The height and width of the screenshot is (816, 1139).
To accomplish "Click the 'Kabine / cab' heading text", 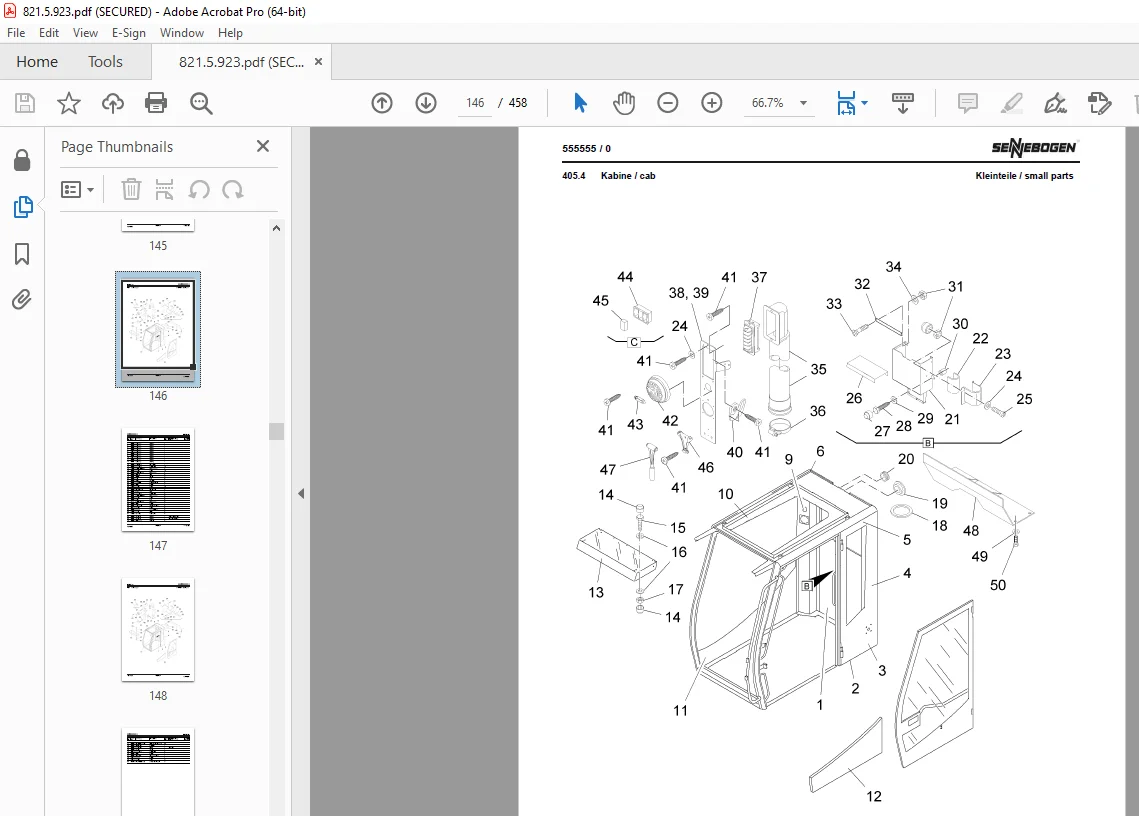I will [628, 176].
